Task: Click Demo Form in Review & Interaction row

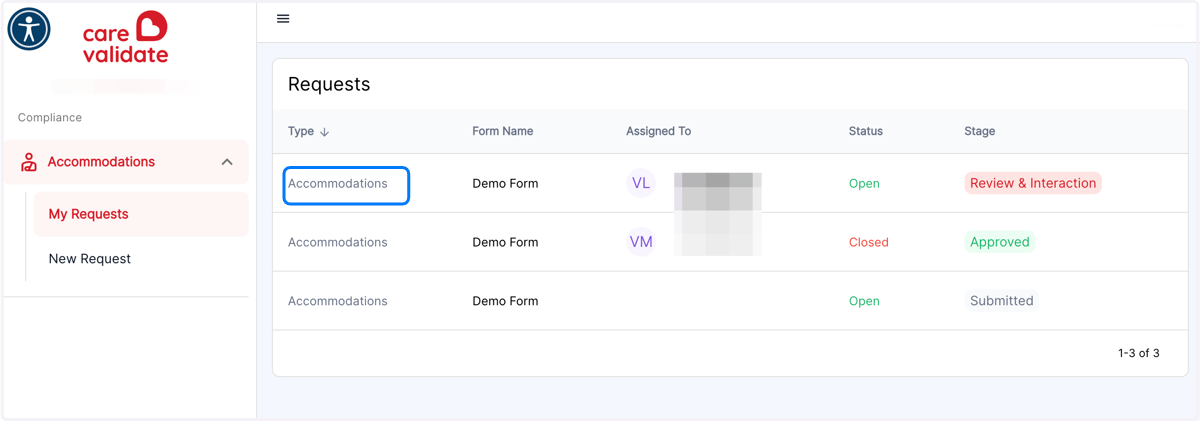Action: tap(505, 184)
